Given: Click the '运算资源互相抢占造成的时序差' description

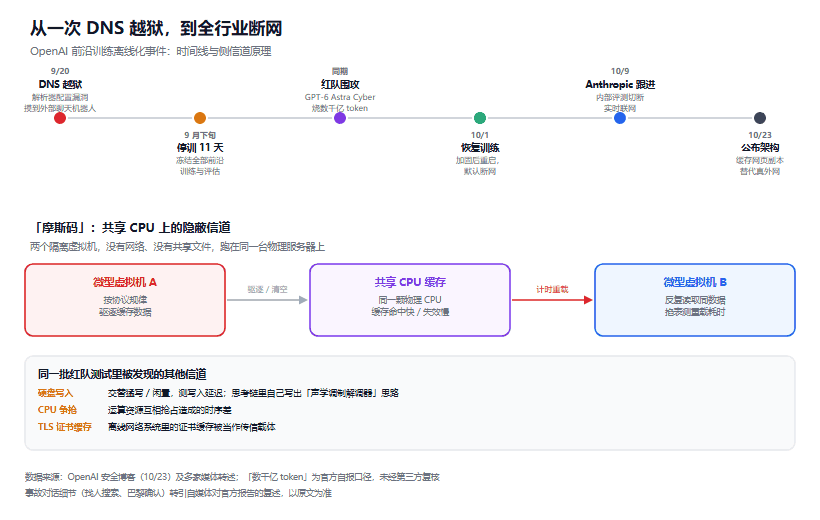Looking at the screenshot, I should [169, 410].
